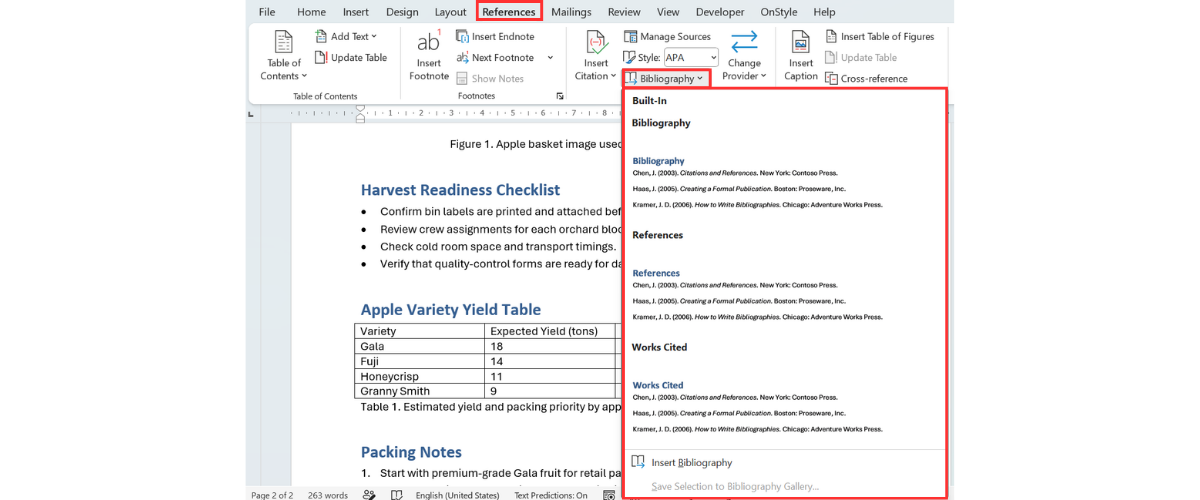The width and height of the screenshot is (1200, 500).
Task: Open the Table of Contents gallery
Action: 284,55
